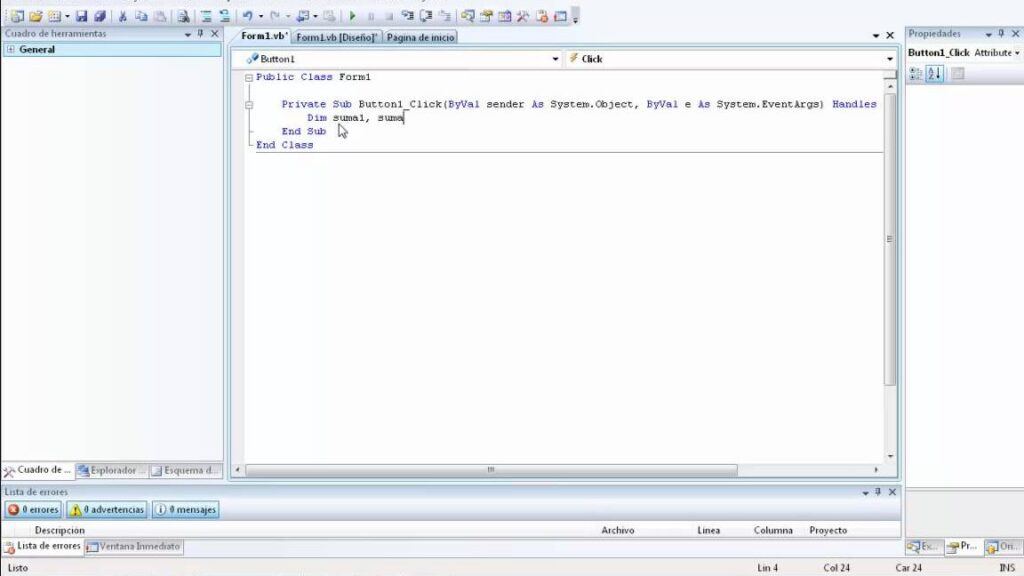Select the Ventana Inmediato tab
This screenshot has width=1024, height=576.
(x=134, y=547)
